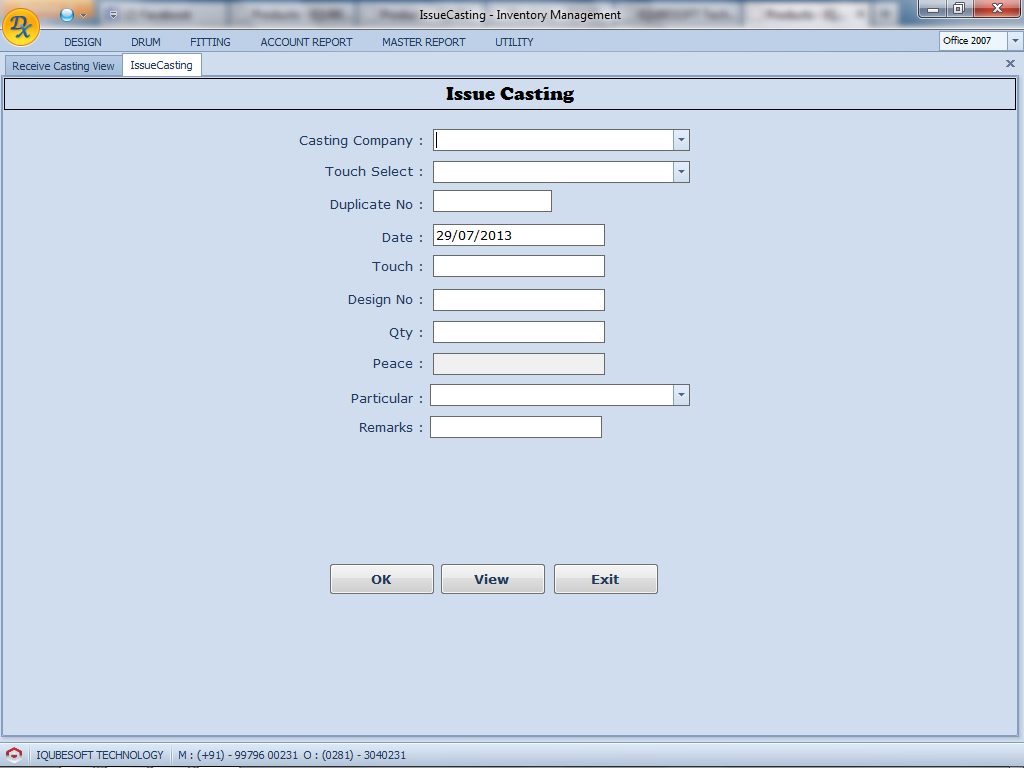Click the Date field showing 29/07/2013
This screenshot has height=768, width=1024.
518,236
